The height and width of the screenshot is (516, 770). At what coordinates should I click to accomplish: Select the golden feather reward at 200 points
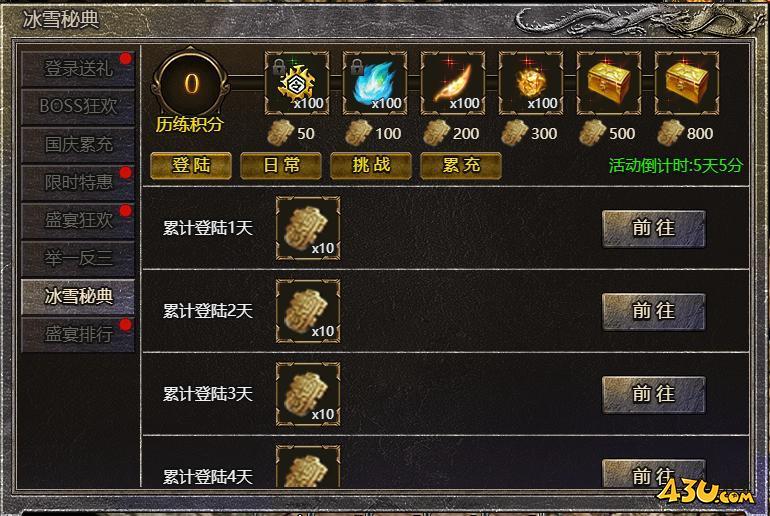(x=453, y=83)
